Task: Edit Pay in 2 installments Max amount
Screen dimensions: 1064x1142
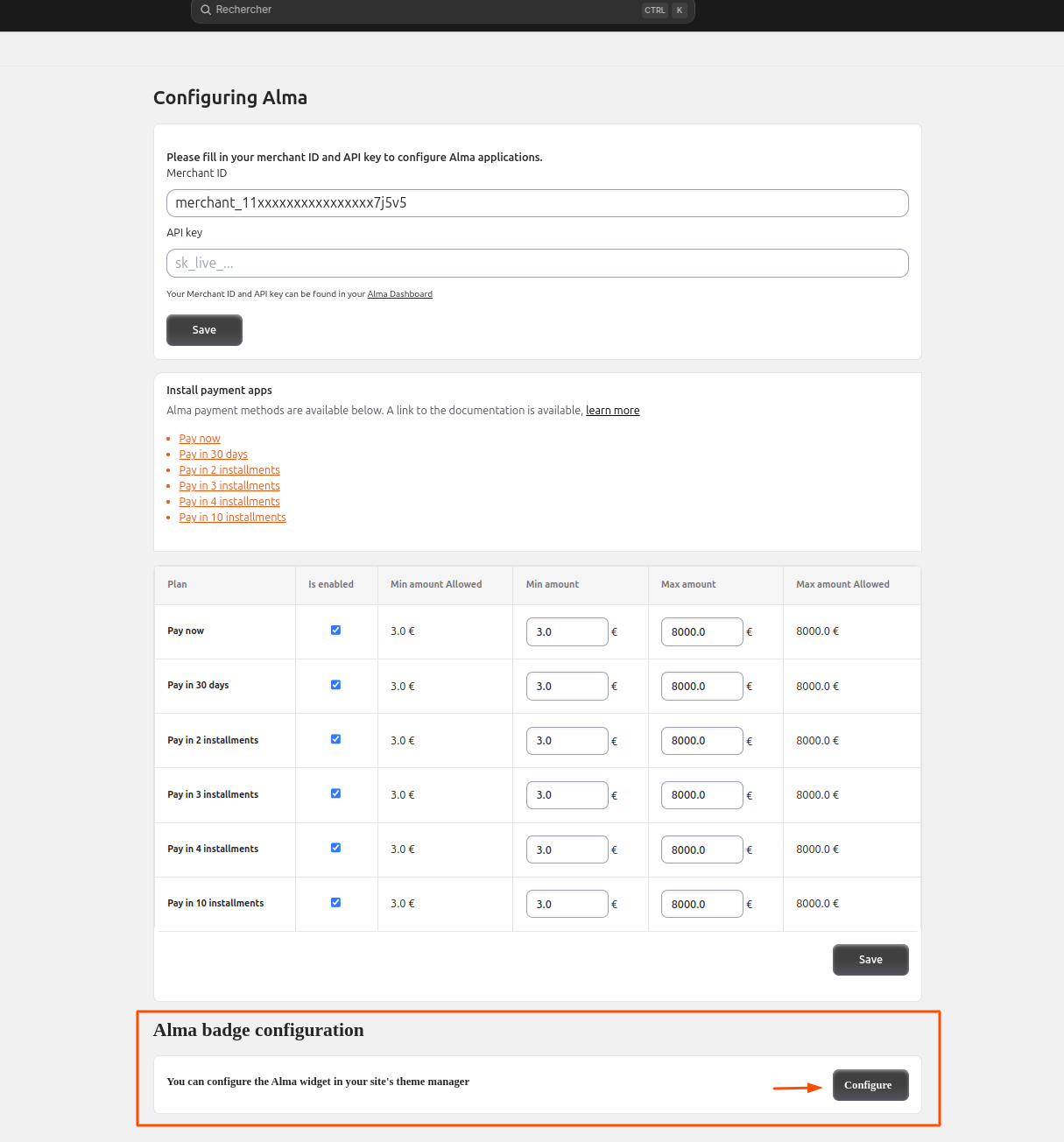Action: click(x=702, y=741)
